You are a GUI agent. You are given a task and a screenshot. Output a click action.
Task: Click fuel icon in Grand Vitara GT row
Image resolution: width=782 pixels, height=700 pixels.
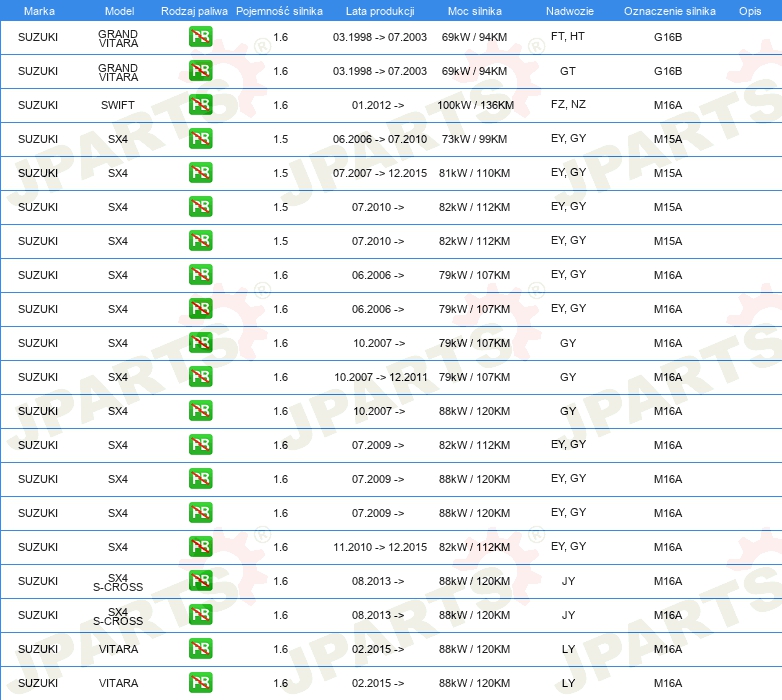(200, 71)
